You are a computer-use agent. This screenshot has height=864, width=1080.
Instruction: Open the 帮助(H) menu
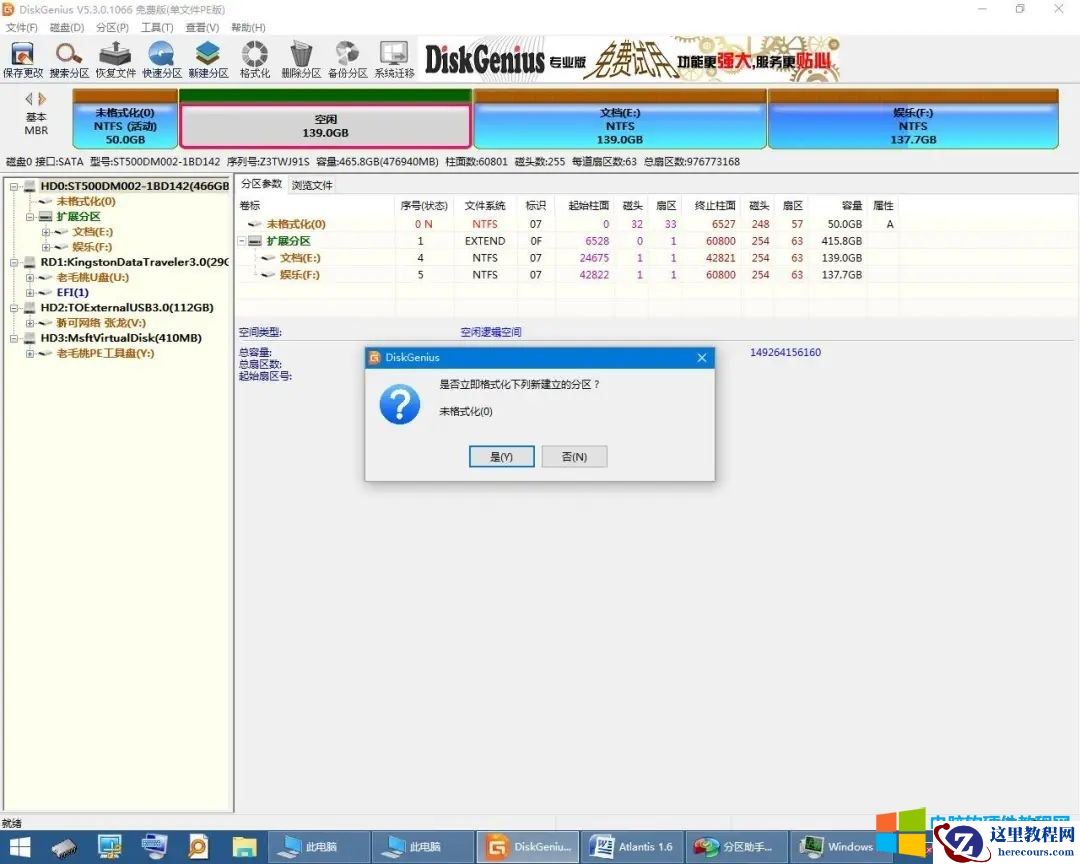pos(248,28)
